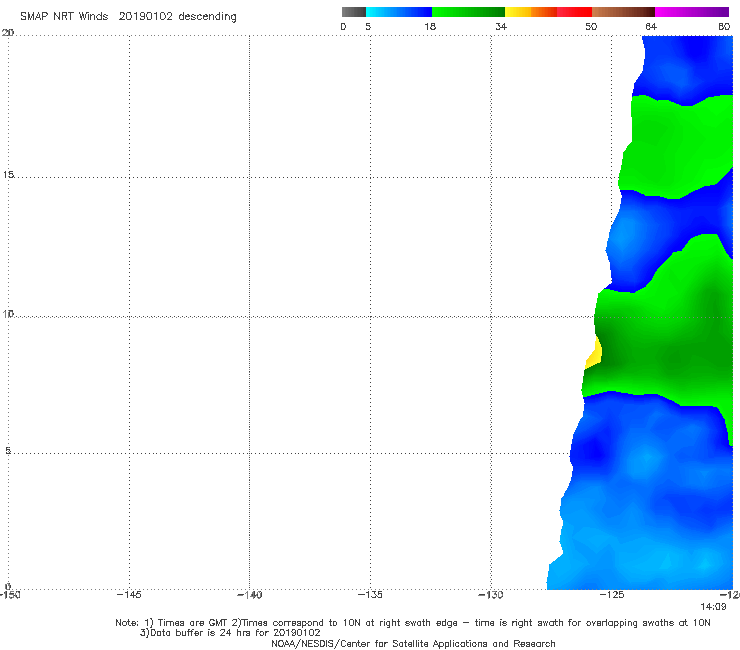Click the latitude axis label '5'
740x650 pixels.
pyautogui.click(x=8, y=451)
